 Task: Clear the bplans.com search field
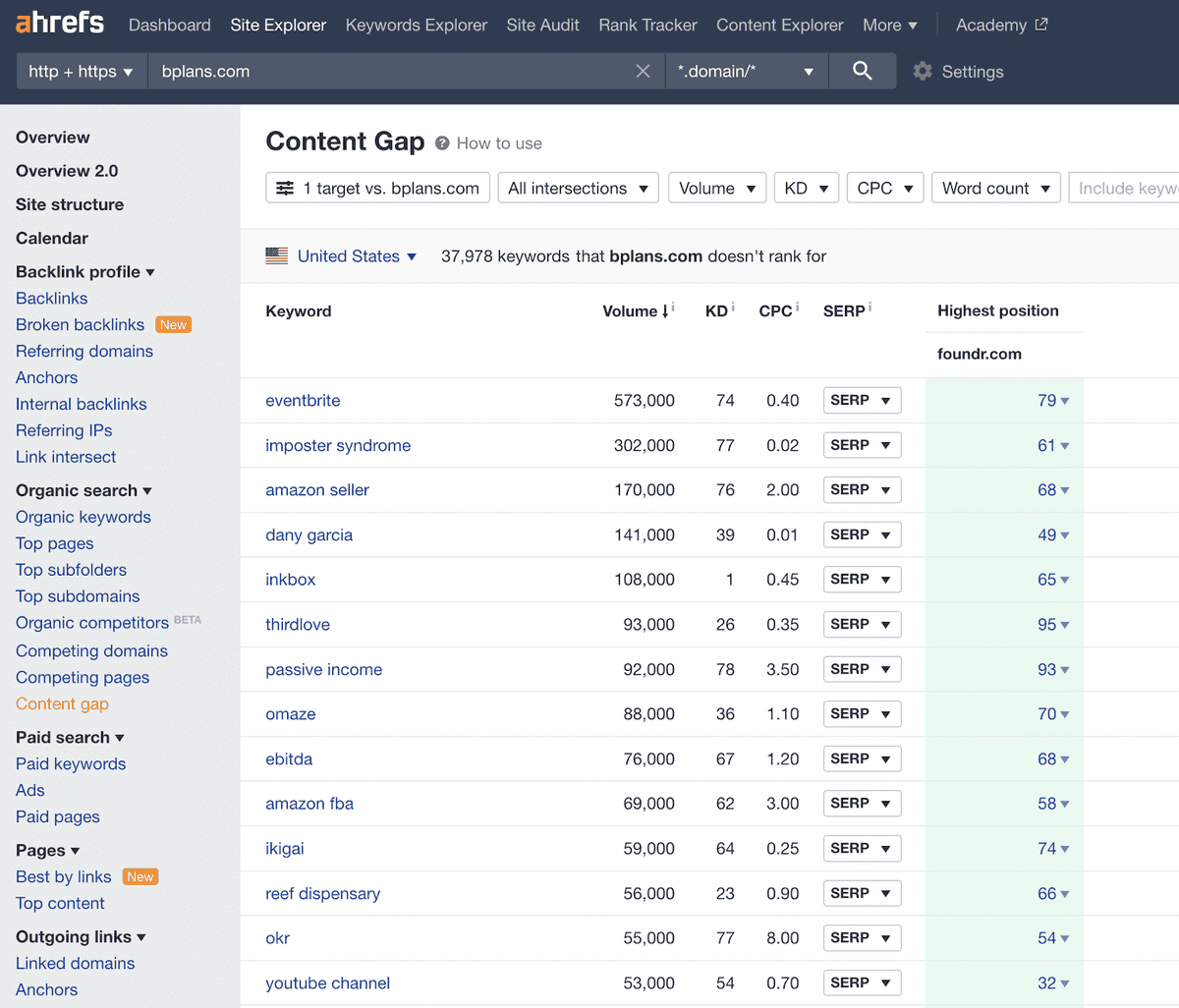643,71
